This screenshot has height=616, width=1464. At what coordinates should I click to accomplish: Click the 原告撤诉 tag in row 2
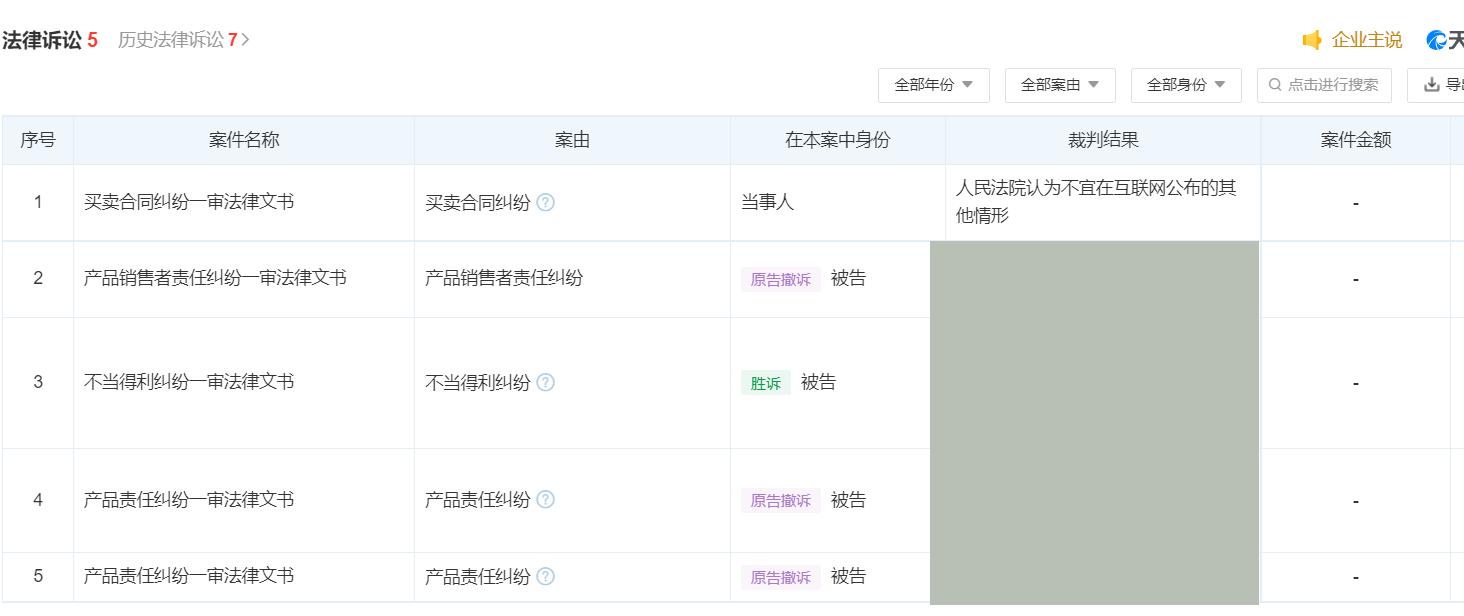pos(780,279)
